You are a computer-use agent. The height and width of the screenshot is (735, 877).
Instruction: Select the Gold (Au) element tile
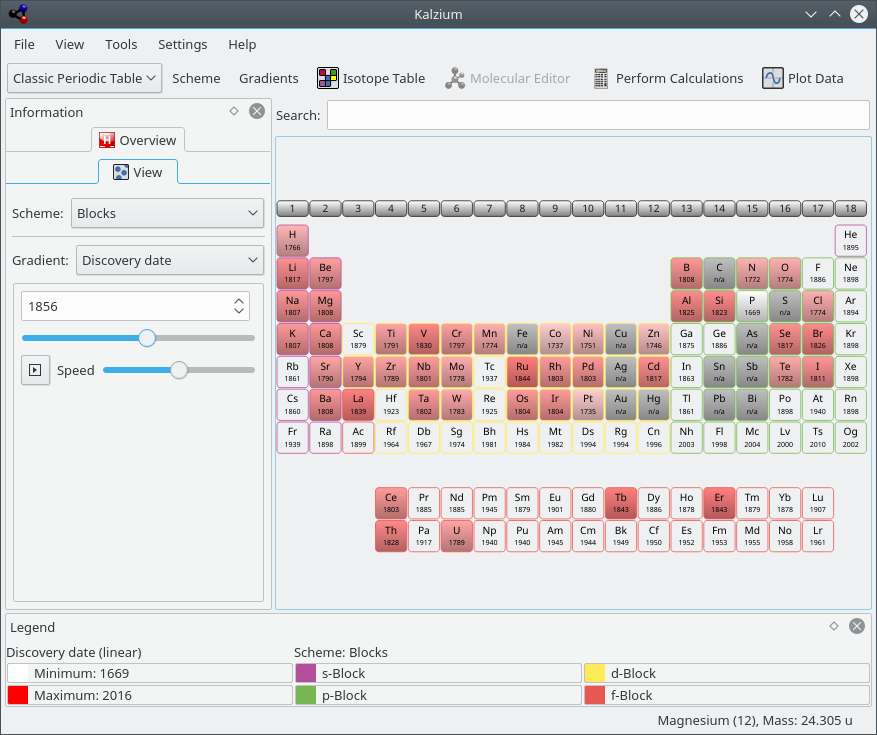coord(621,404)
